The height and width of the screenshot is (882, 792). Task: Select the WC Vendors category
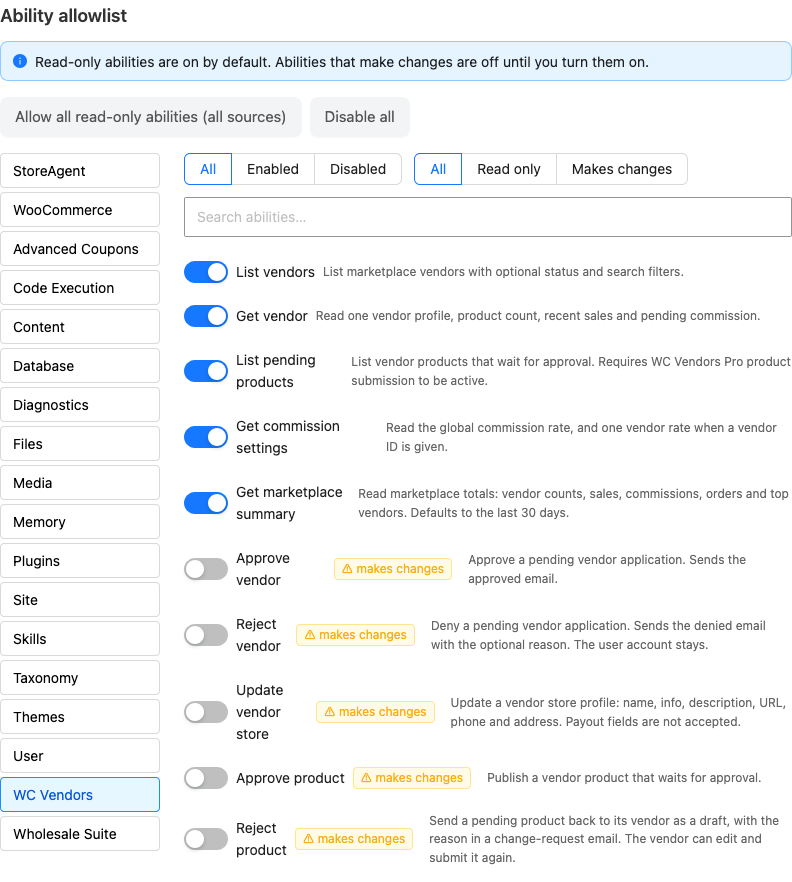point(80,795)
